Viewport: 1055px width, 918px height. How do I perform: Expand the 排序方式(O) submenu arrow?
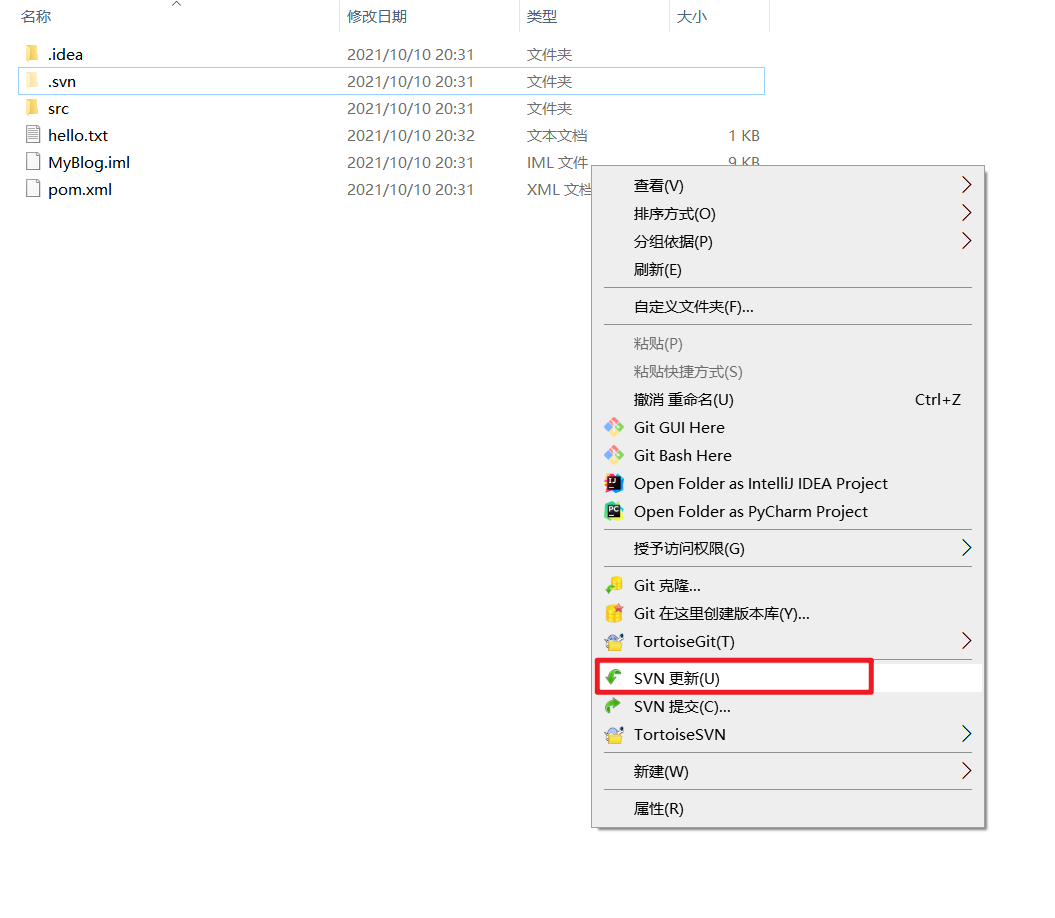coord(966,213)
